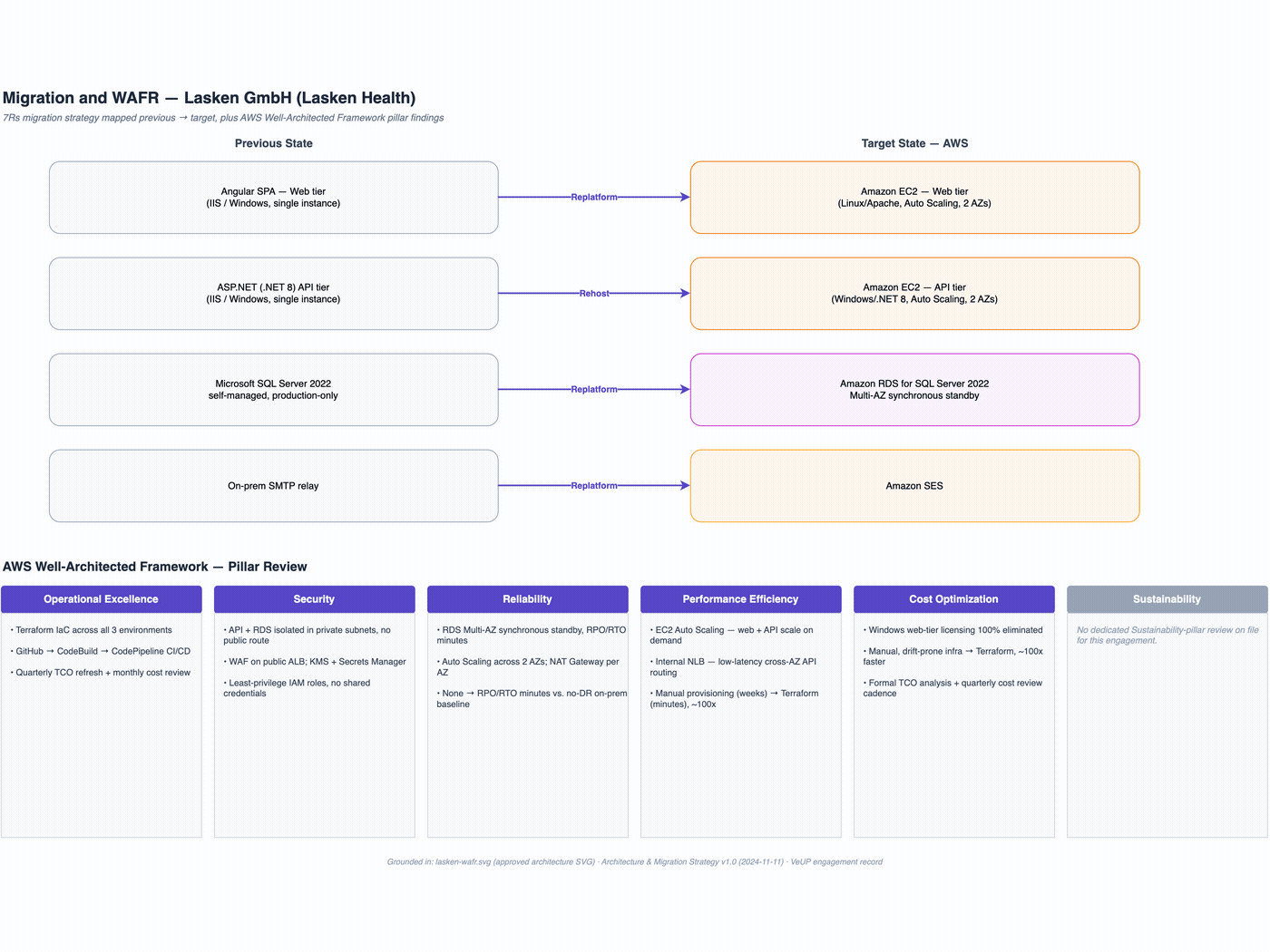Click 'Manual provisioning (weeks) → Terraform (minutes)' bullet
This screenshot has height=952, width=1270.
tap(735, 699)
